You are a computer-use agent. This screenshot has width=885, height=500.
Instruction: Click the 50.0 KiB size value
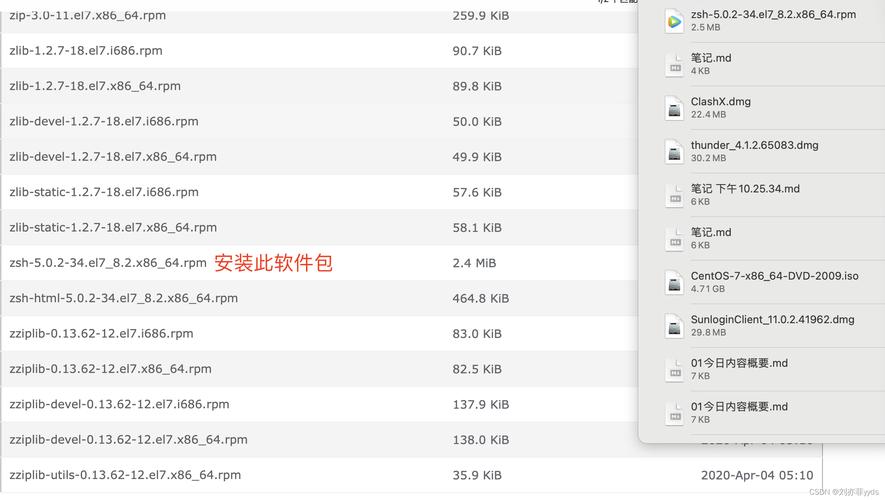coord(477,121)
